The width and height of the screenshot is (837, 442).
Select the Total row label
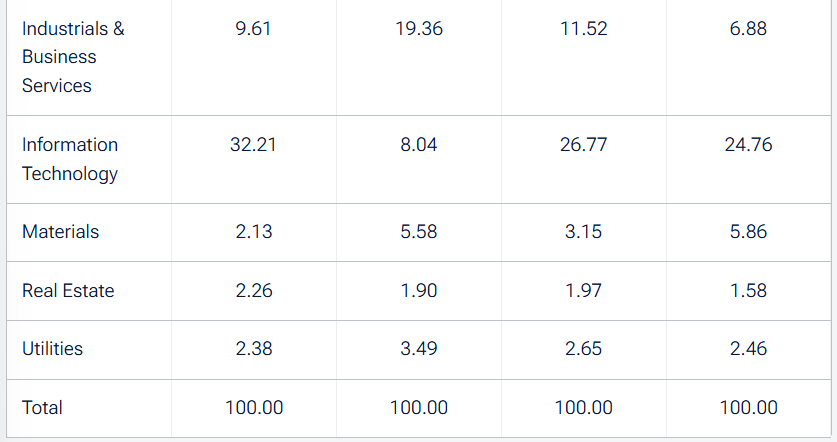click(42, 408)
